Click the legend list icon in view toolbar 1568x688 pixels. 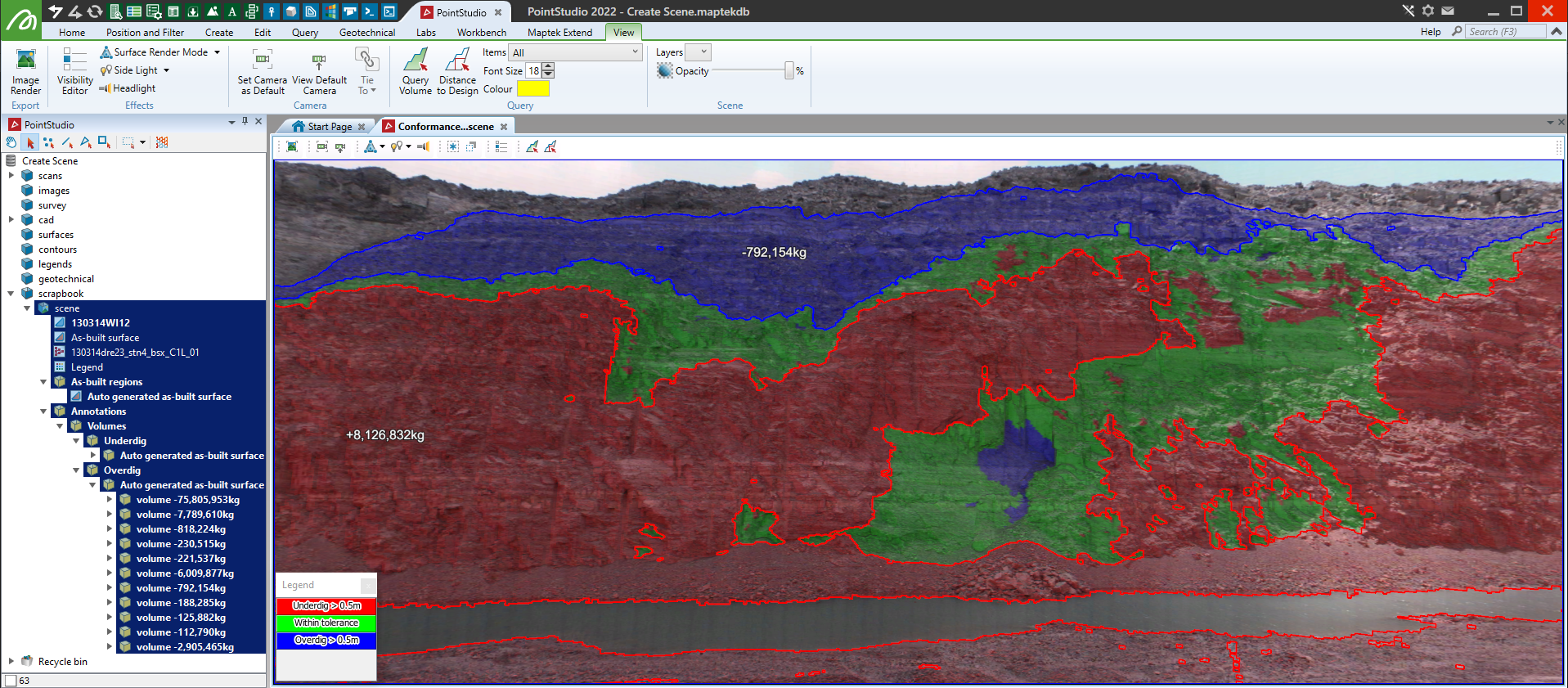coord(501,146)
